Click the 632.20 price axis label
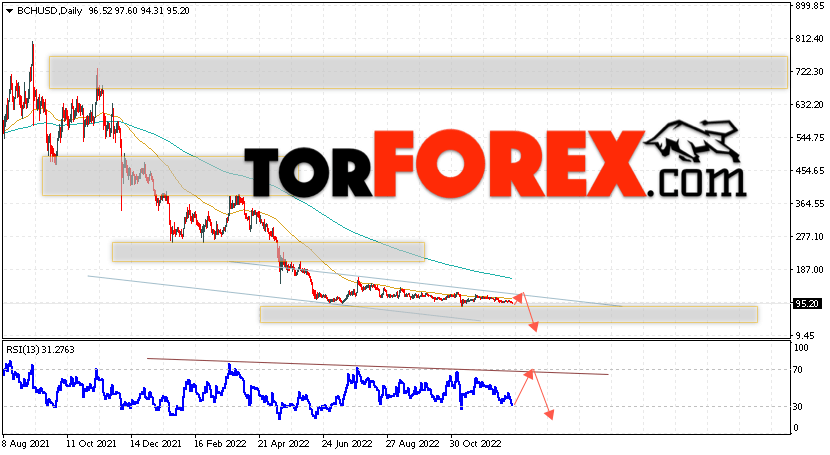 coord(809,105)
